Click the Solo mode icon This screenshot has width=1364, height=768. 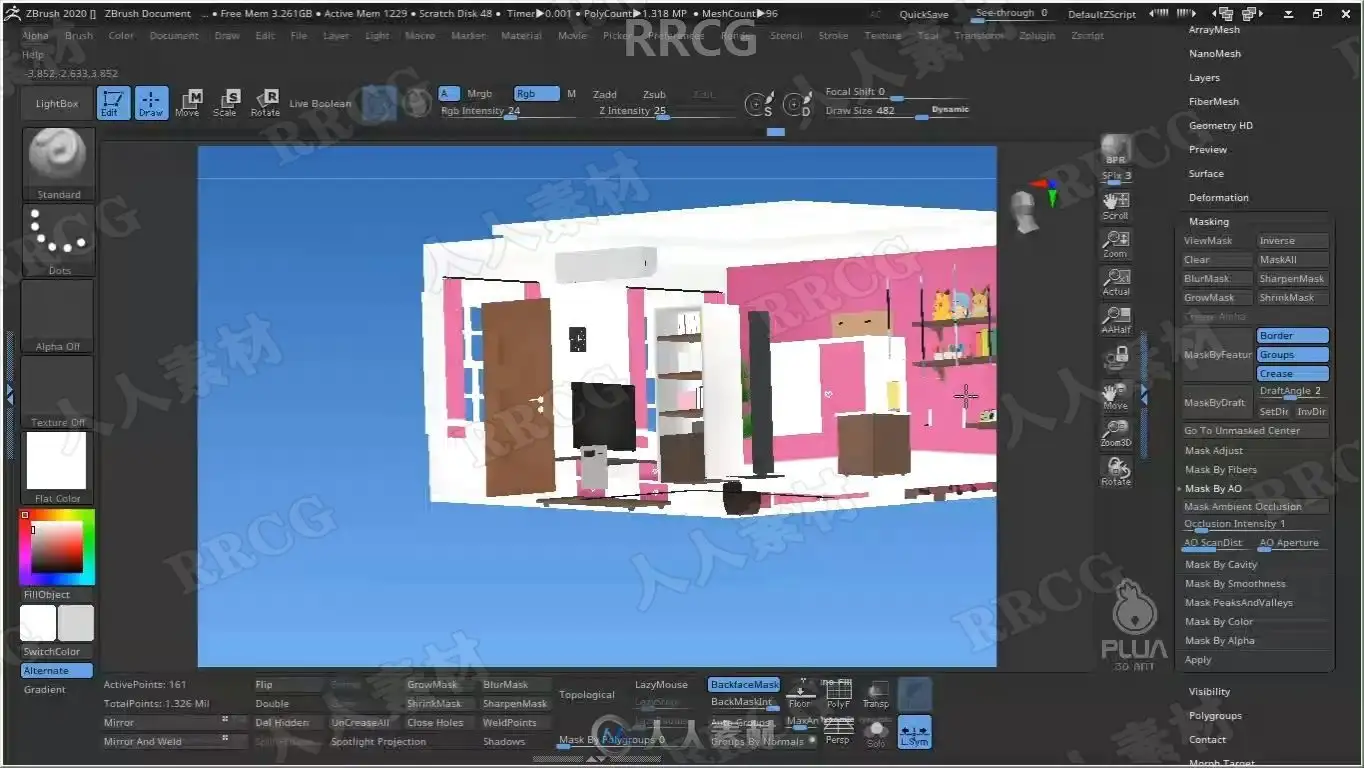tap(876, 731)
